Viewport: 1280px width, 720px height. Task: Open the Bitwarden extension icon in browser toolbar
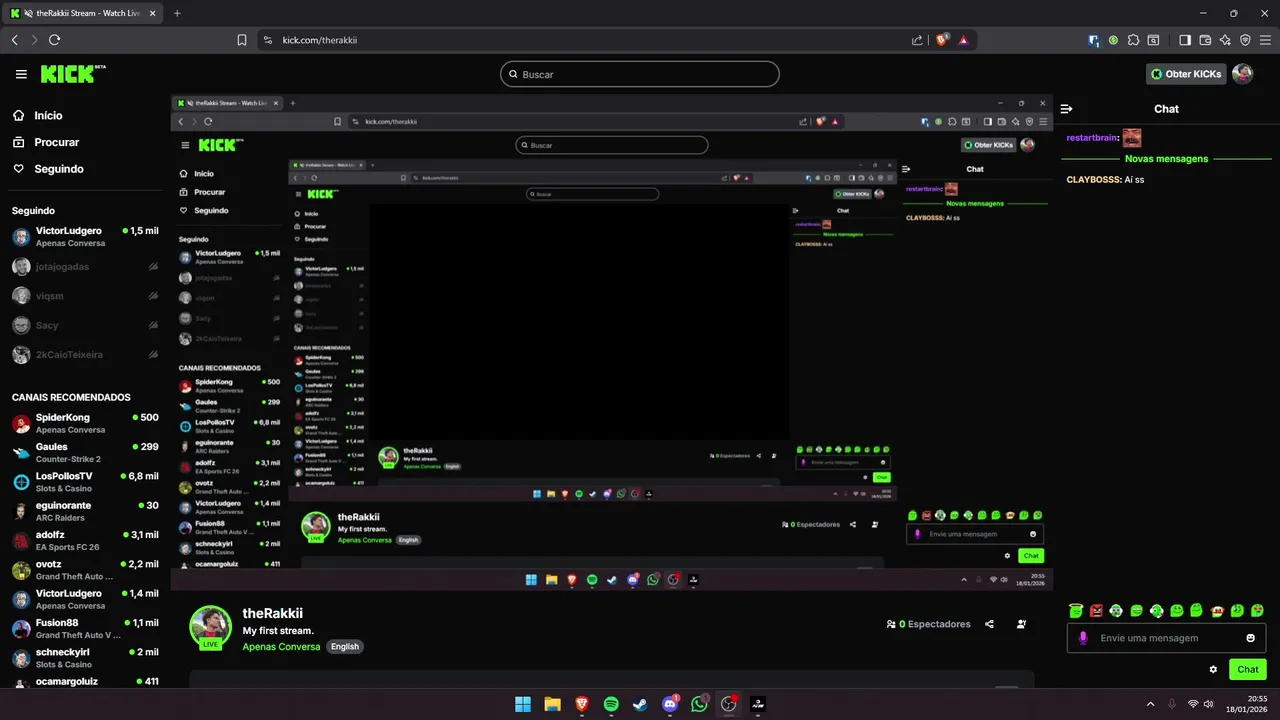(1094, 40)
